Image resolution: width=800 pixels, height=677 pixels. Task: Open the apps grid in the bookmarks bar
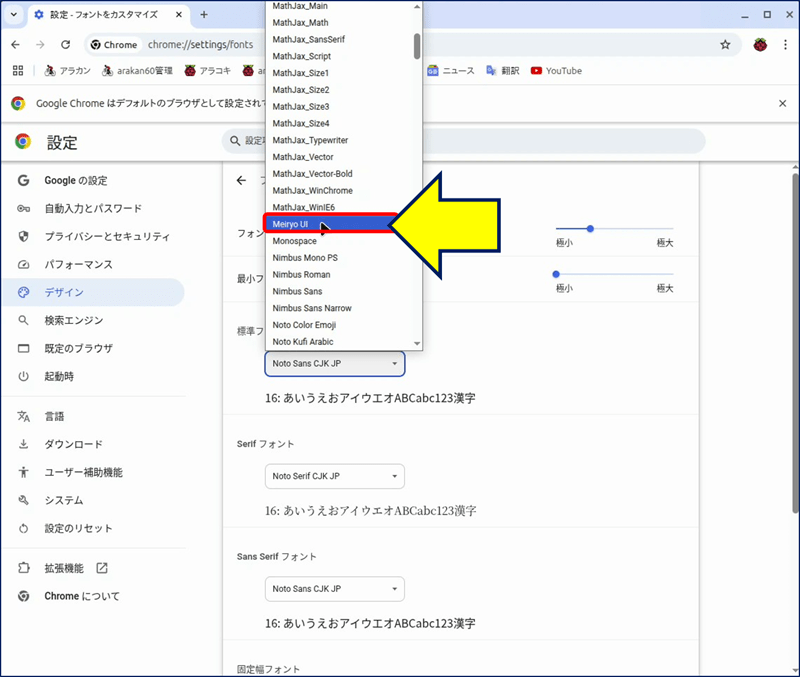click(18, 71)
